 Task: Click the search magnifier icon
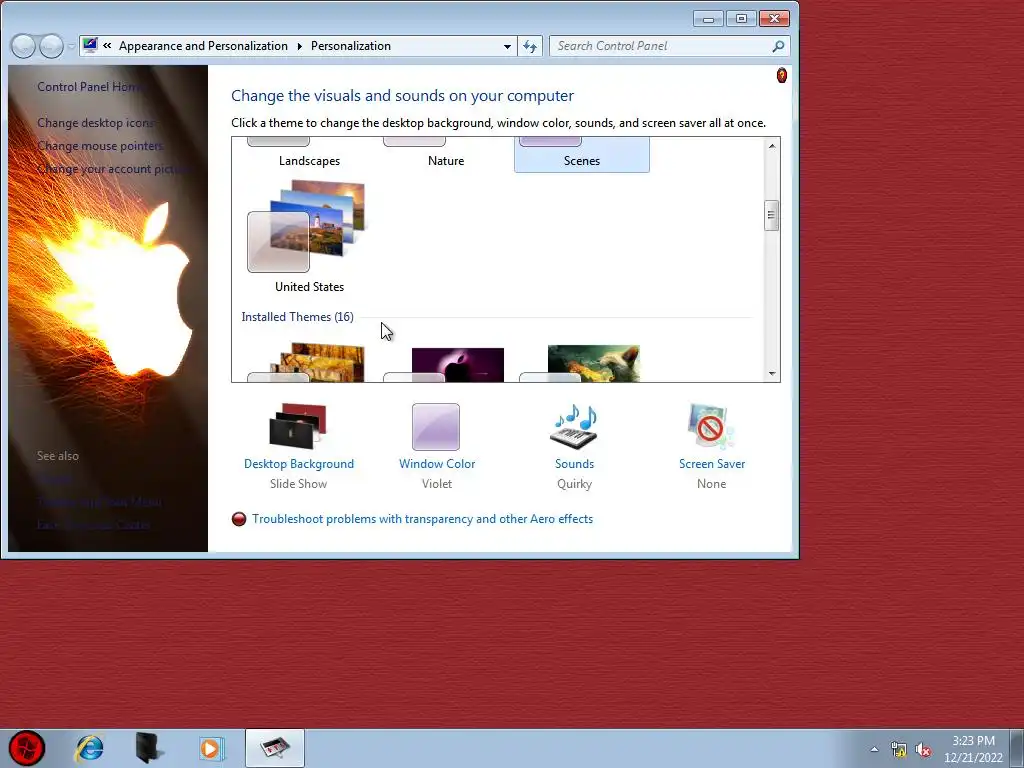[x=778, y=46]
